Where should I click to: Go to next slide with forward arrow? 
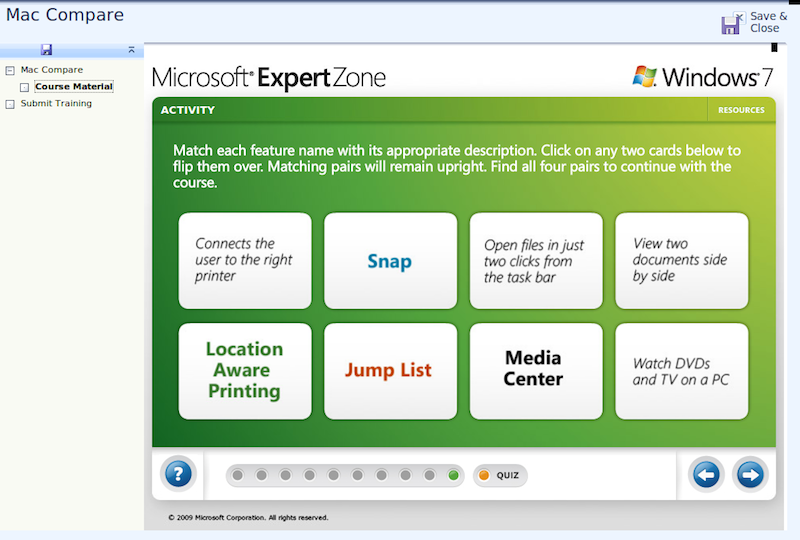750,475
